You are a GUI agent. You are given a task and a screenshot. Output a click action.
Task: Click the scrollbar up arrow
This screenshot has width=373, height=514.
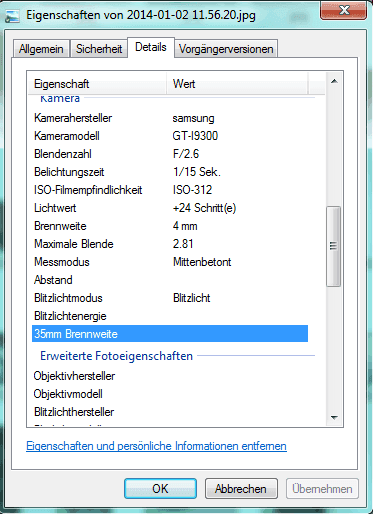(334, 81)
